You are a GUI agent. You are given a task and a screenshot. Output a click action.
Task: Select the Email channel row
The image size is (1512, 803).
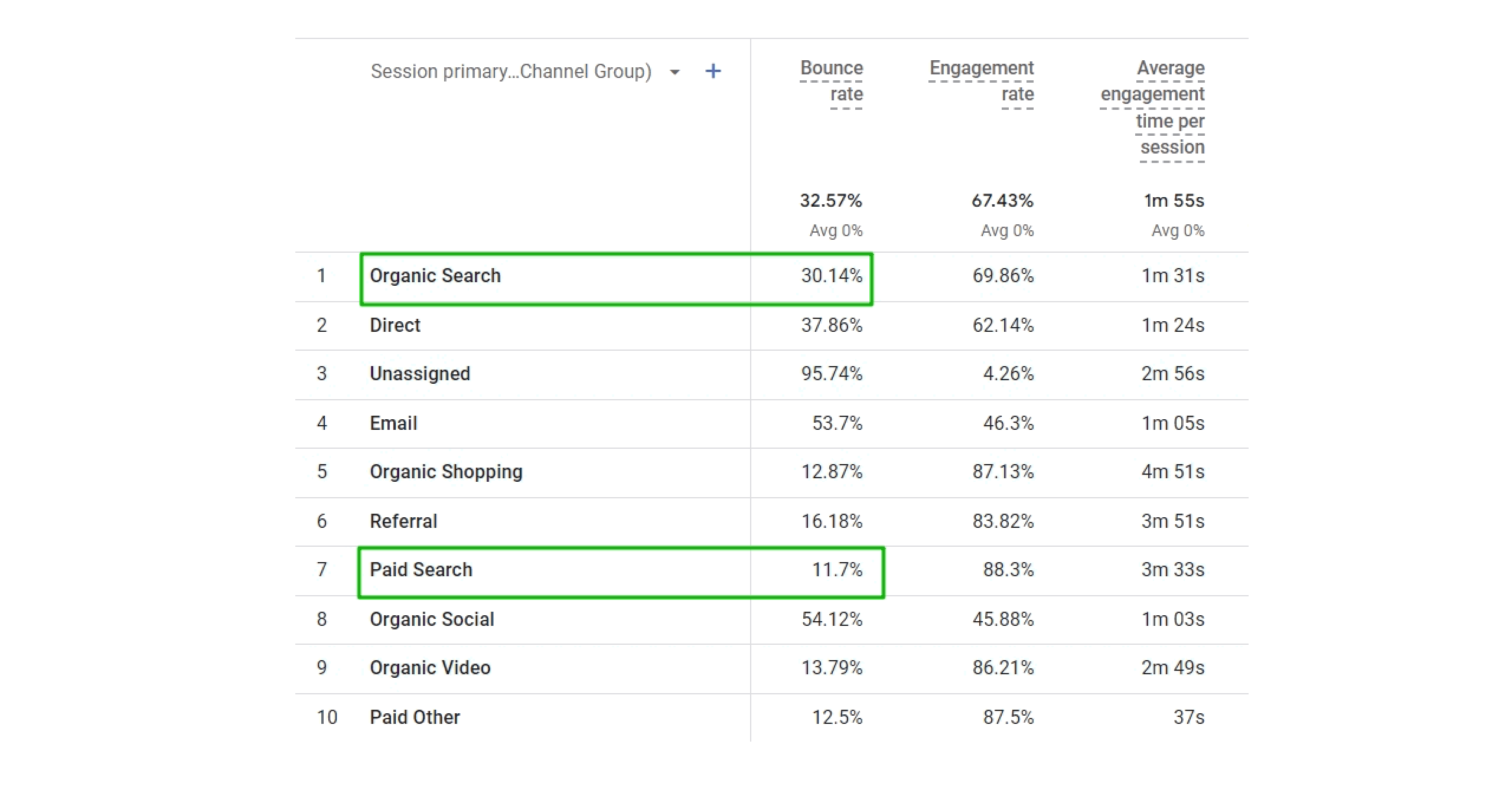[x=393, y=423]
